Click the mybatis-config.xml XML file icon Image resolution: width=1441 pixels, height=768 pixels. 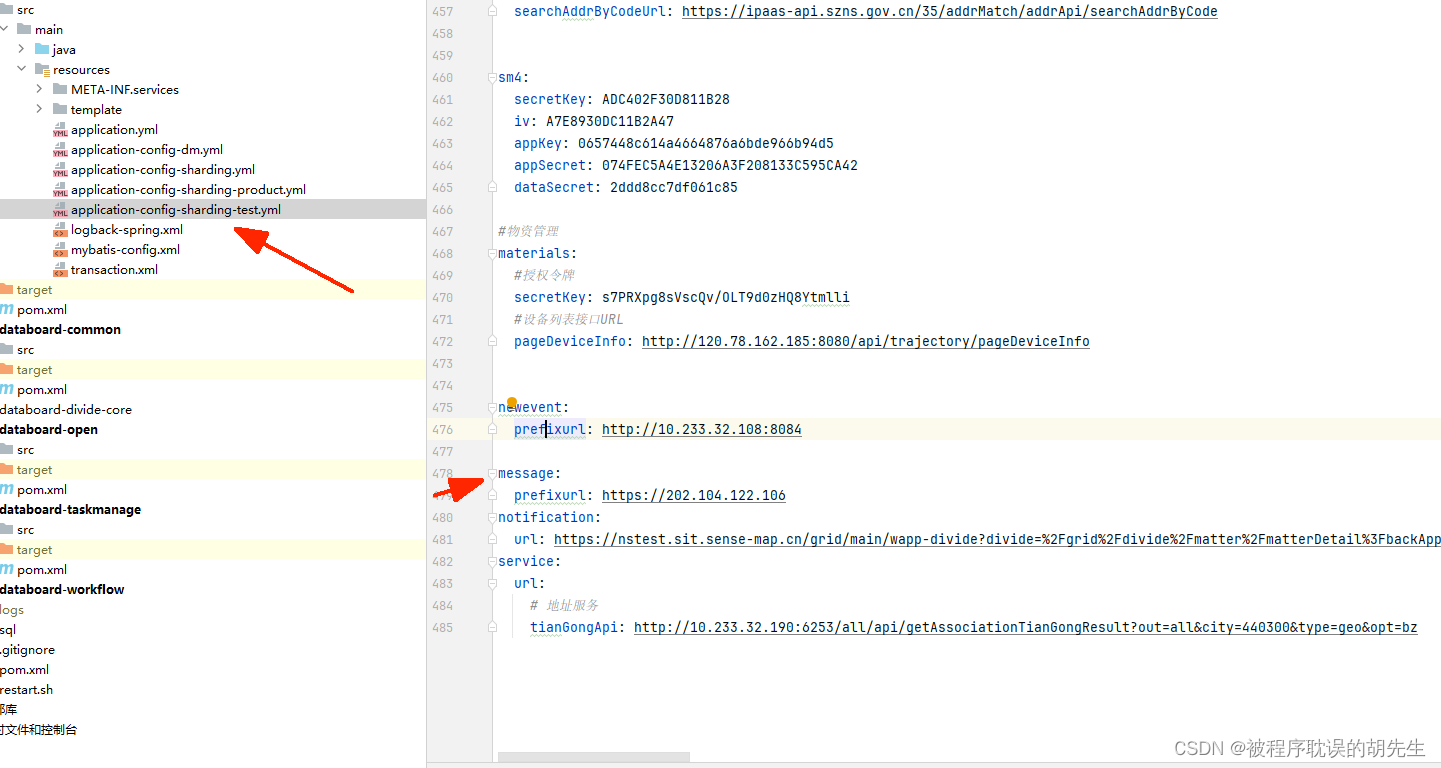coord(62,249)
